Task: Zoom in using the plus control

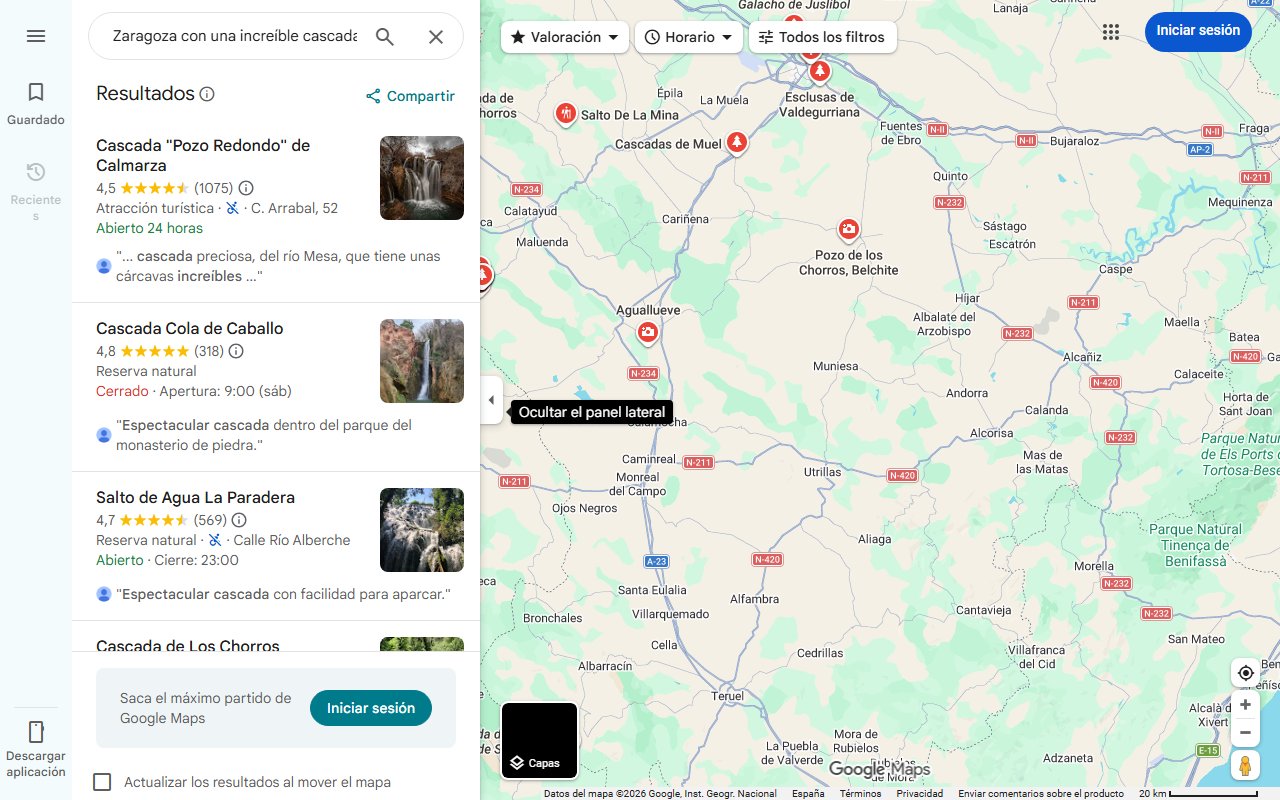Action: point(1245,704)
